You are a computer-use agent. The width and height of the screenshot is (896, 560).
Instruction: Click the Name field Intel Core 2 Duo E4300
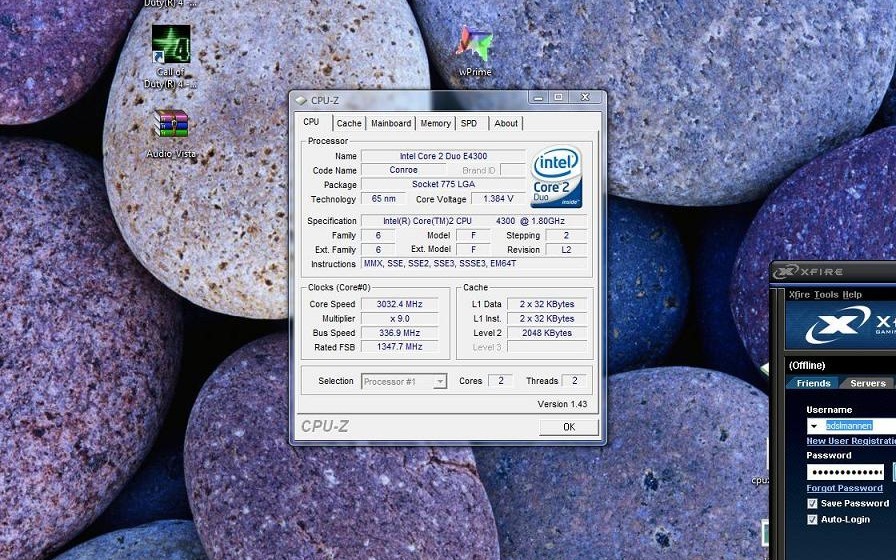pos(443,156)
